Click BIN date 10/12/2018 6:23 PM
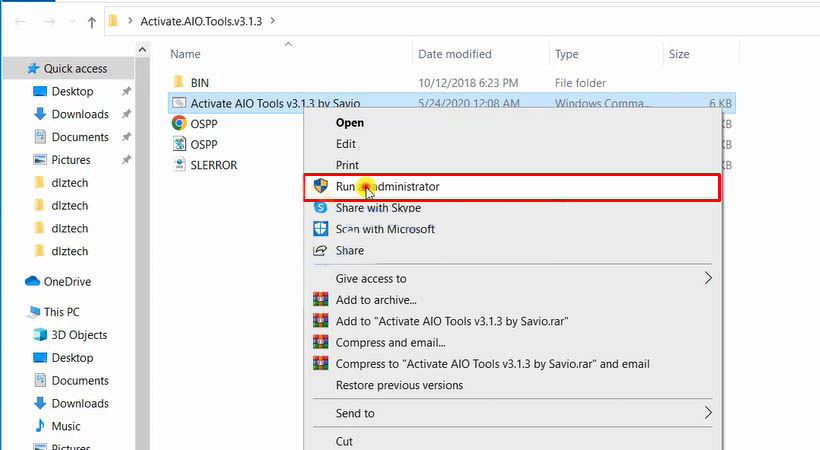This screenshot has height=450, width=820. [x=468, y=83]
